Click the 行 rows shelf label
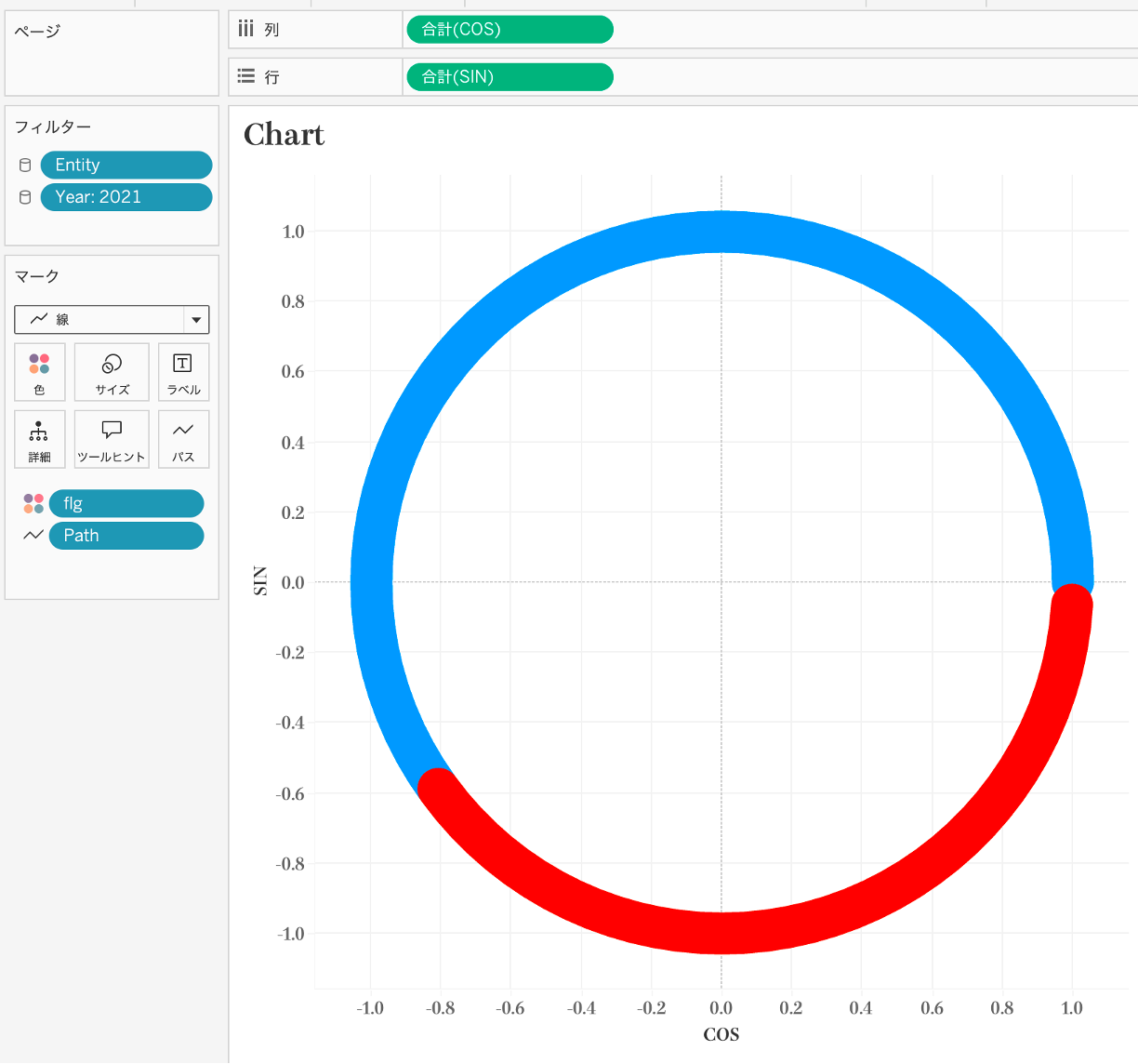 point(271,77)
